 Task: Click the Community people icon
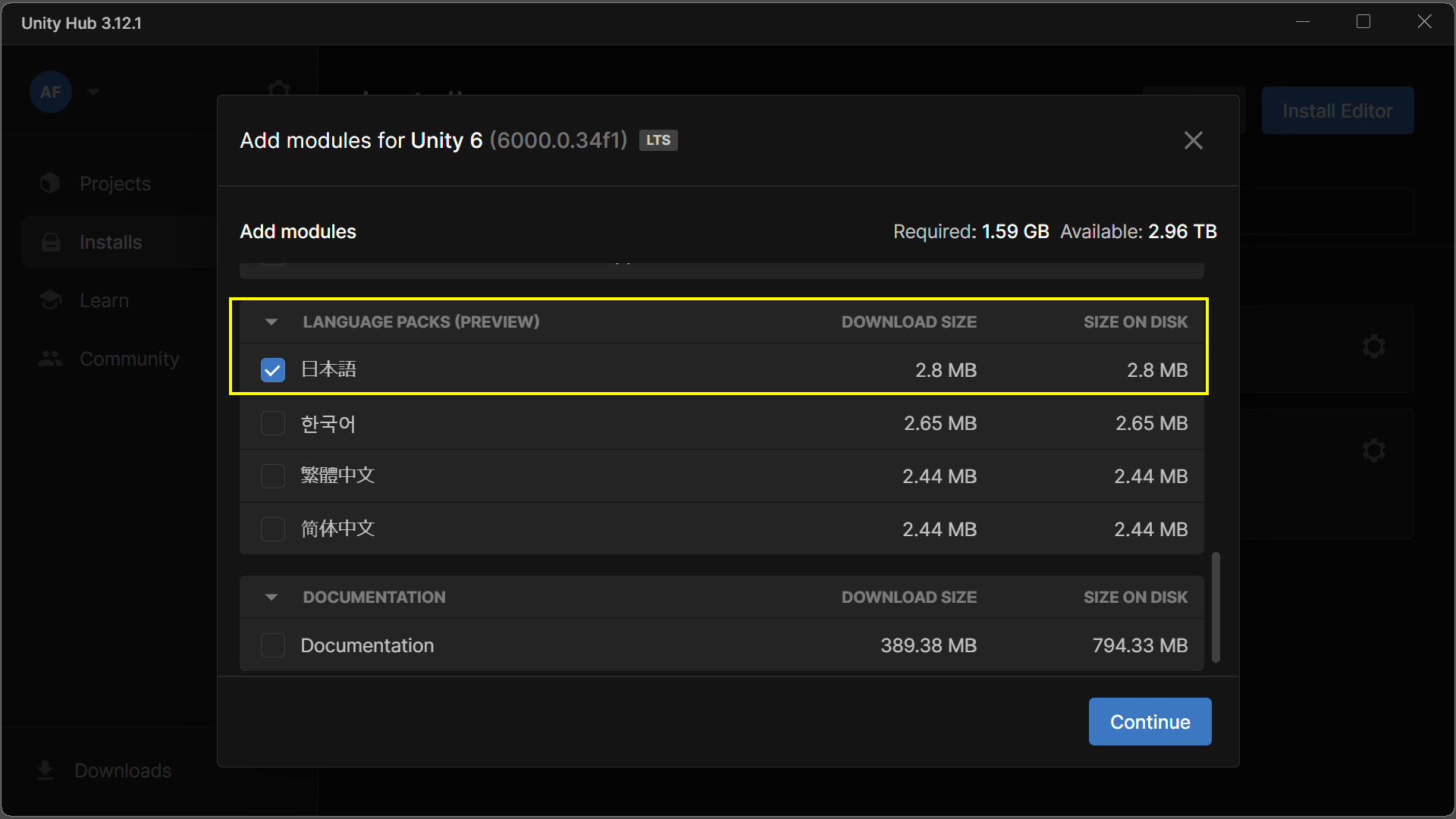[51, 359]
